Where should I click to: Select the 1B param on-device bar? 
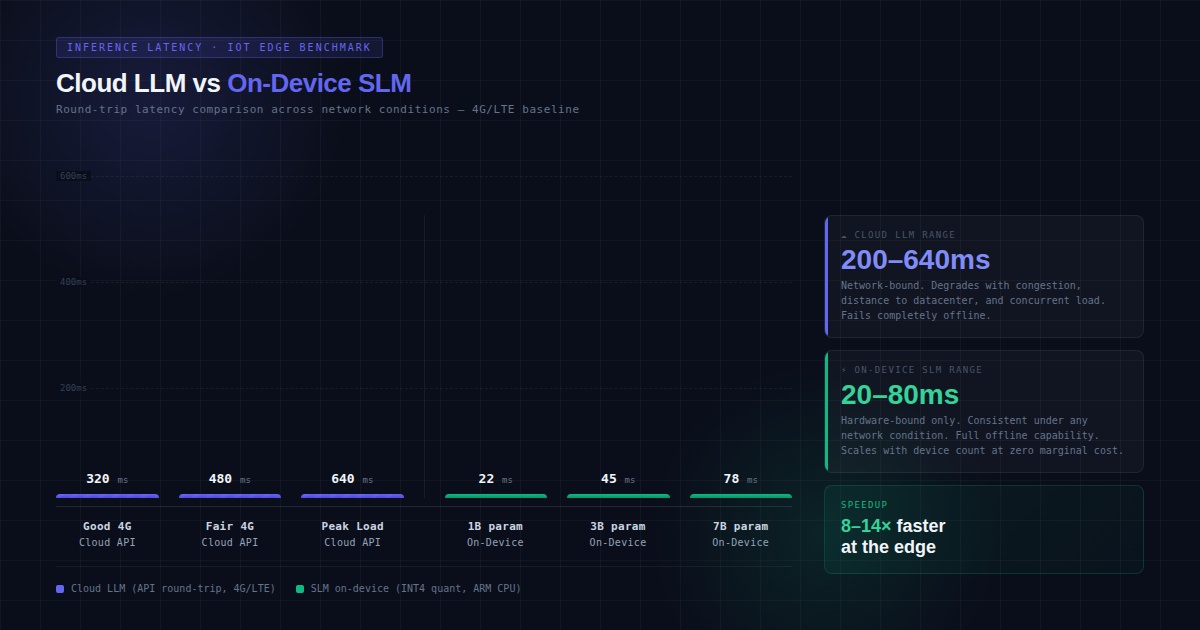click(x=495, y=495)
